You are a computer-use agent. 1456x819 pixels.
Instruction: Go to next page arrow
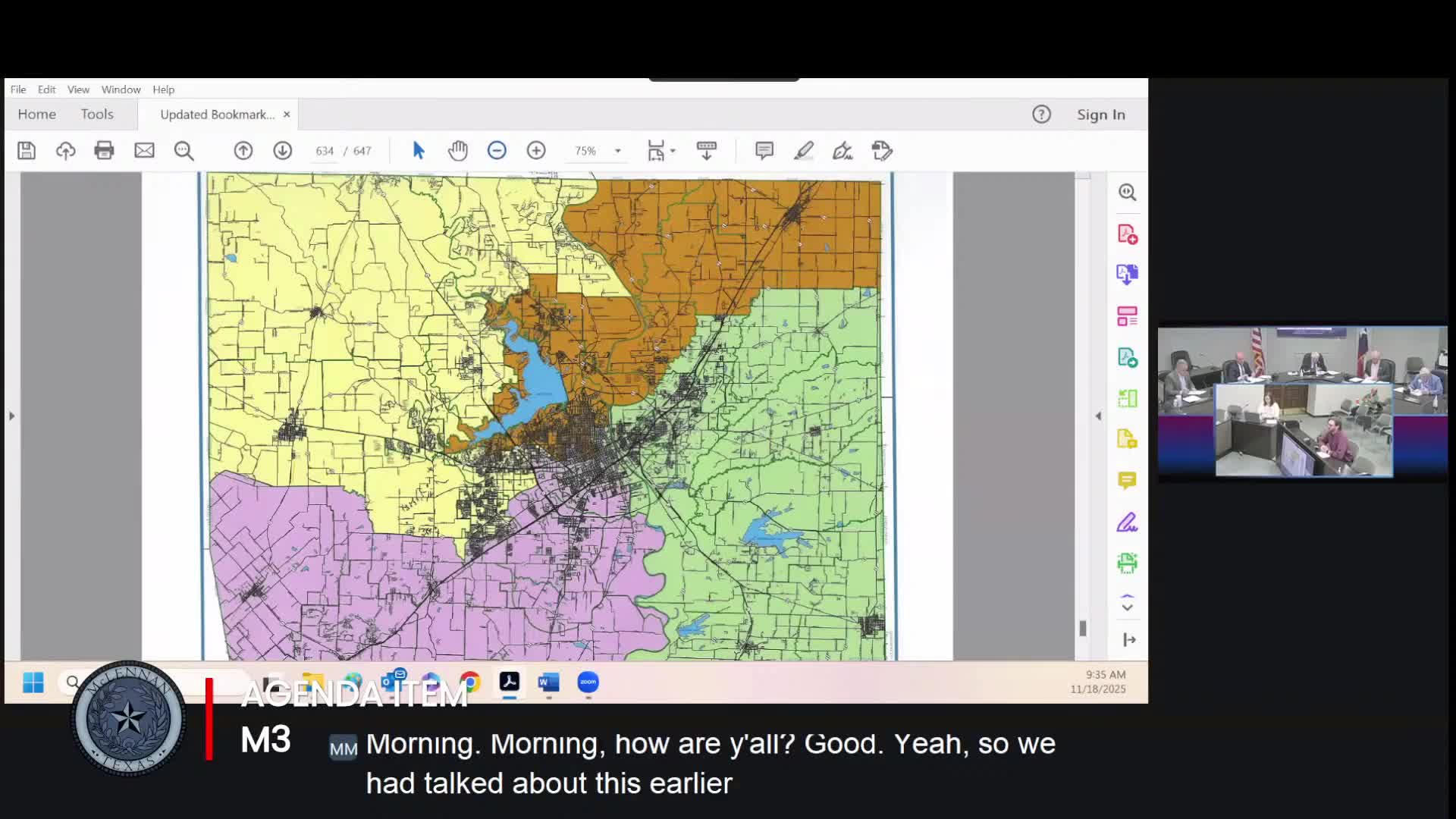[x=283, y=151]
